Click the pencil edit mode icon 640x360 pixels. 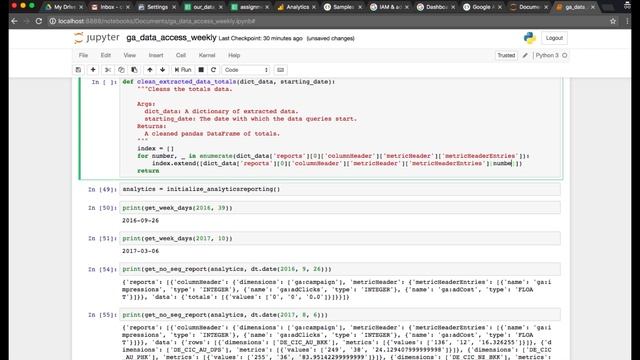click(x=525, y=55)
